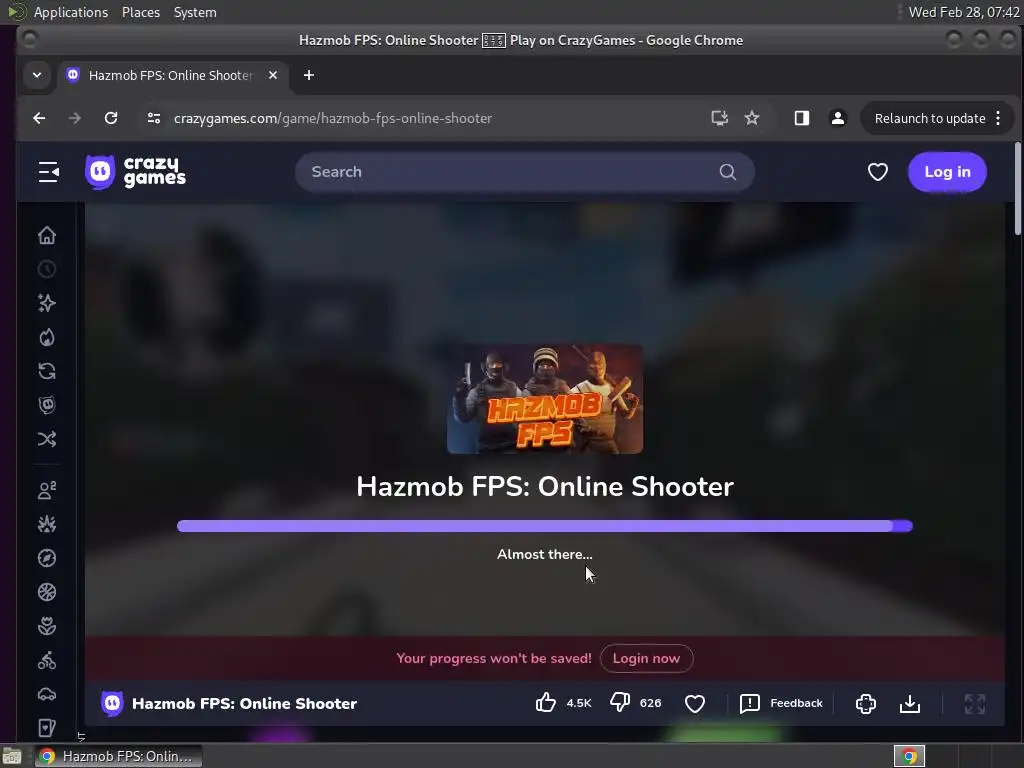
Task: Open Car category icon
Action: tap(47, 694)
